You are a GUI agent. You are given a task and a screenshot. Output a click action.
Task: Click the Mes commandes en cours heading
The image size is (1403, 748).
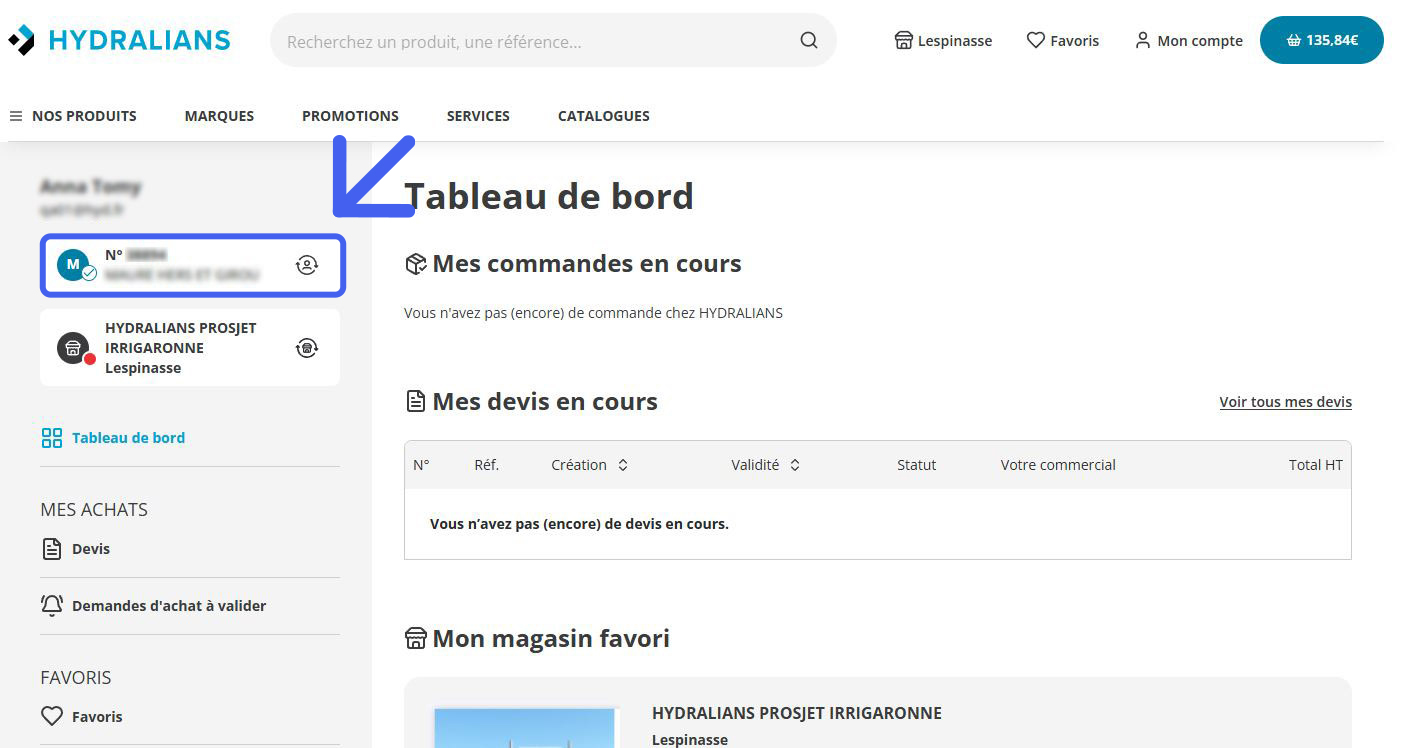(573, 264)
